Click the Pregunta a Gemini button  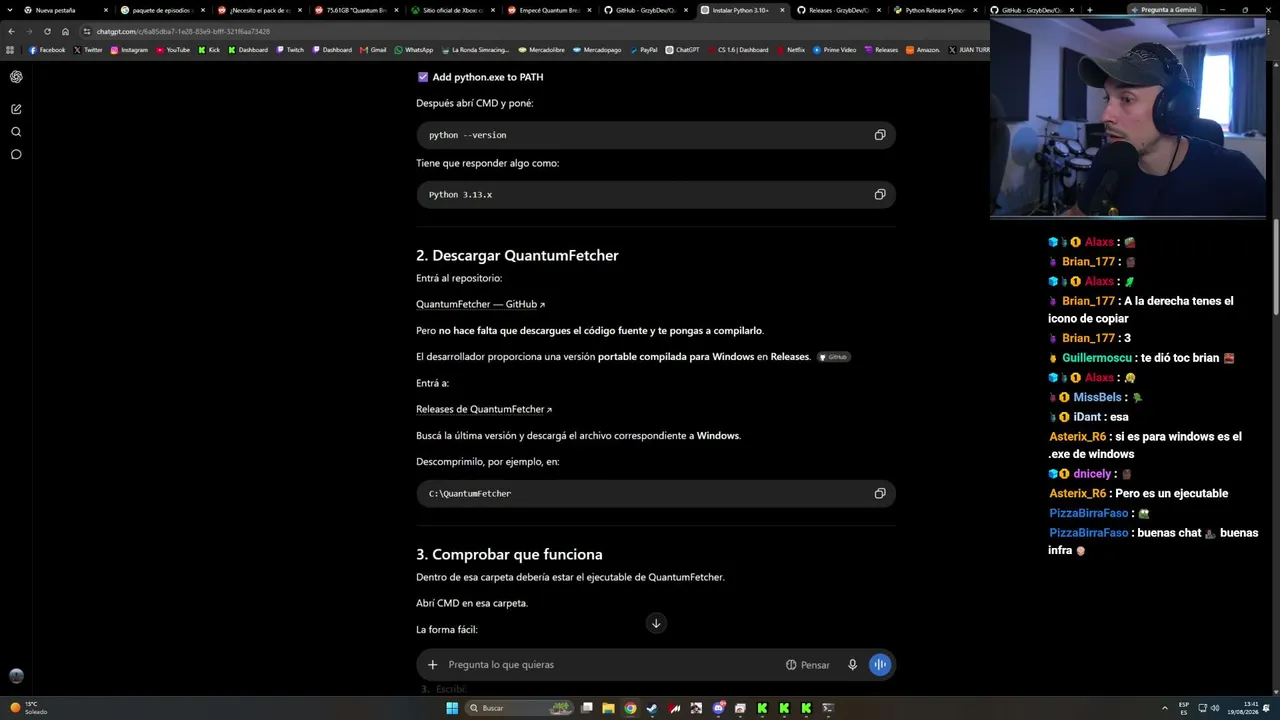click(x=1164, y=10)
